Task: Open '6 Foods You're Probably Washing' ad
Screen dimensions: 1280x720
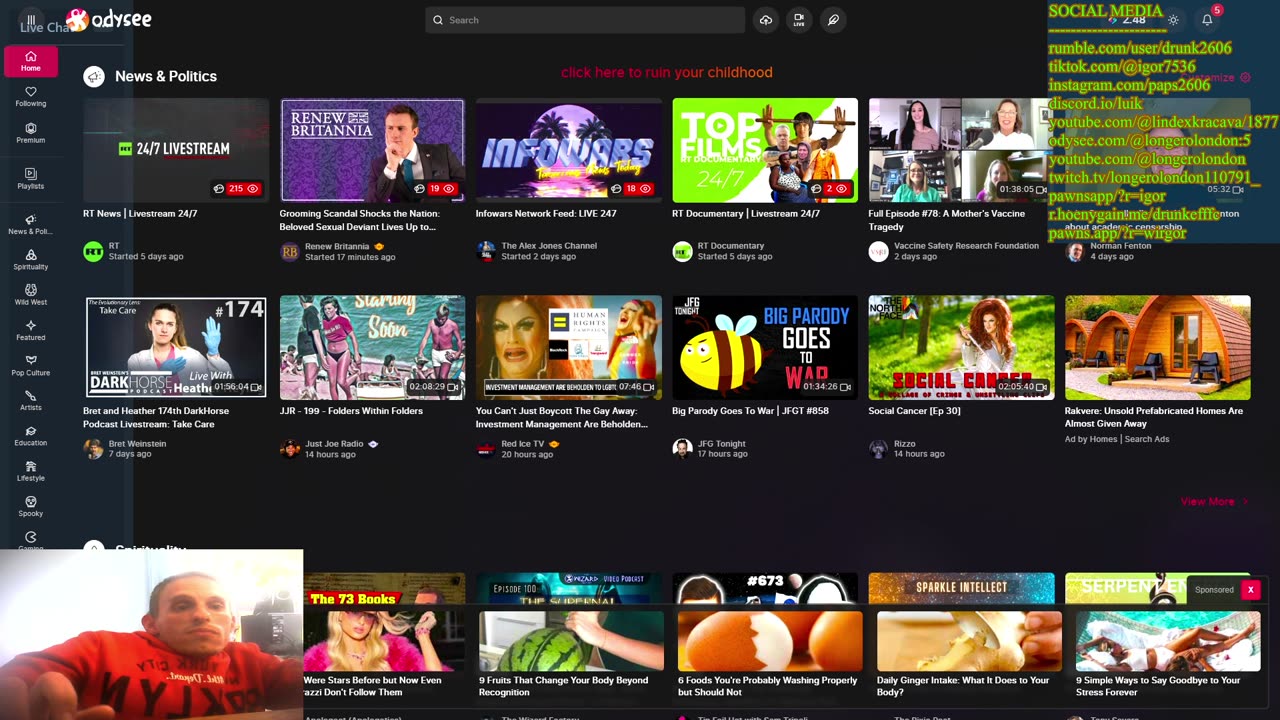Action: [770, 655]
